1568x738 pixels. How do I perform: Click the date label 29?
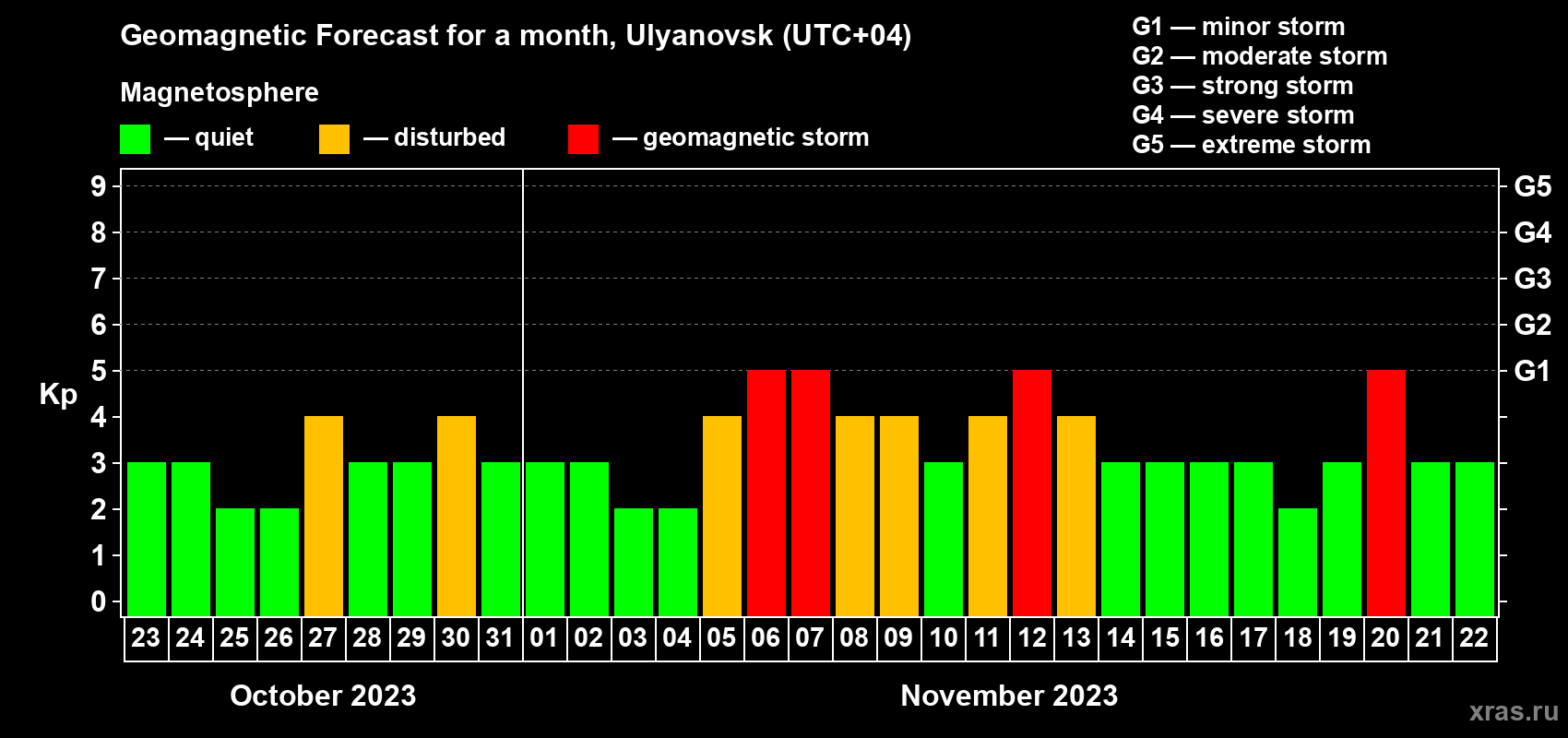coord(411,637)
